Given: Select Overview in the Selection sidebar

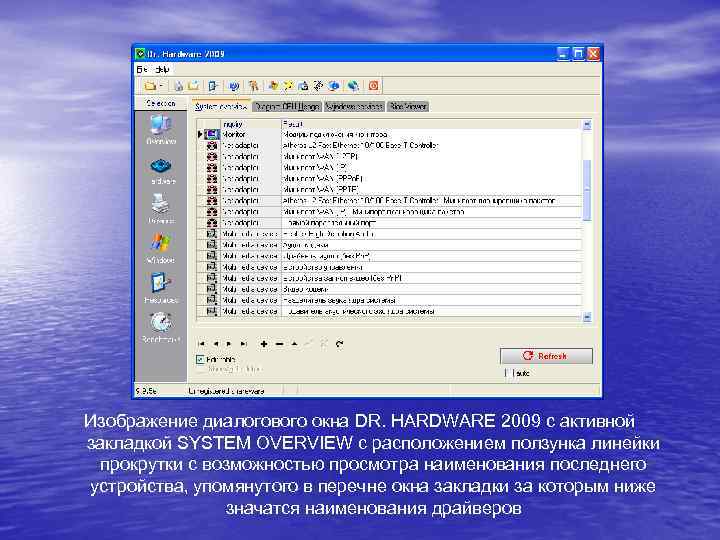Looking at the screenshot, I should (161, 129).
